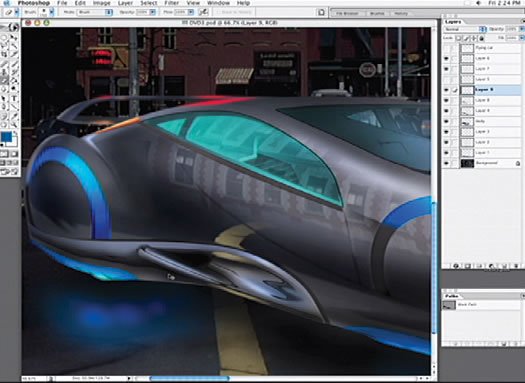525x383 pixels.
Task: Select the Hand tool
Action: point(4,125)
